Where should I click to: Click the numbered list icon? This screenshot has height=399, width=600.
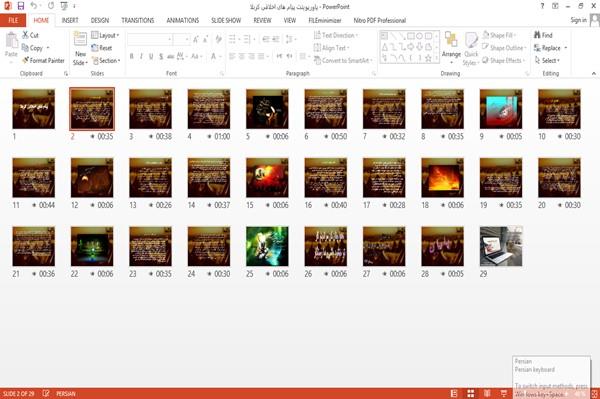(x=248, y=39)
